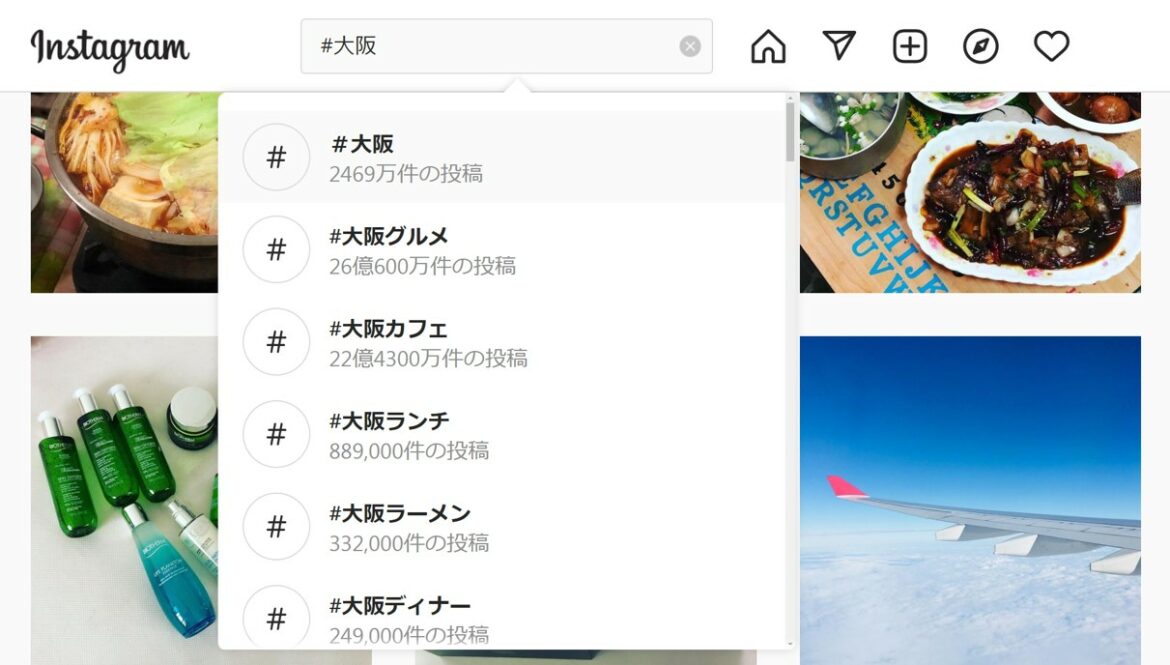
Task: Open Direct messages paper plane icon
Action: click(x=839, y=46)
